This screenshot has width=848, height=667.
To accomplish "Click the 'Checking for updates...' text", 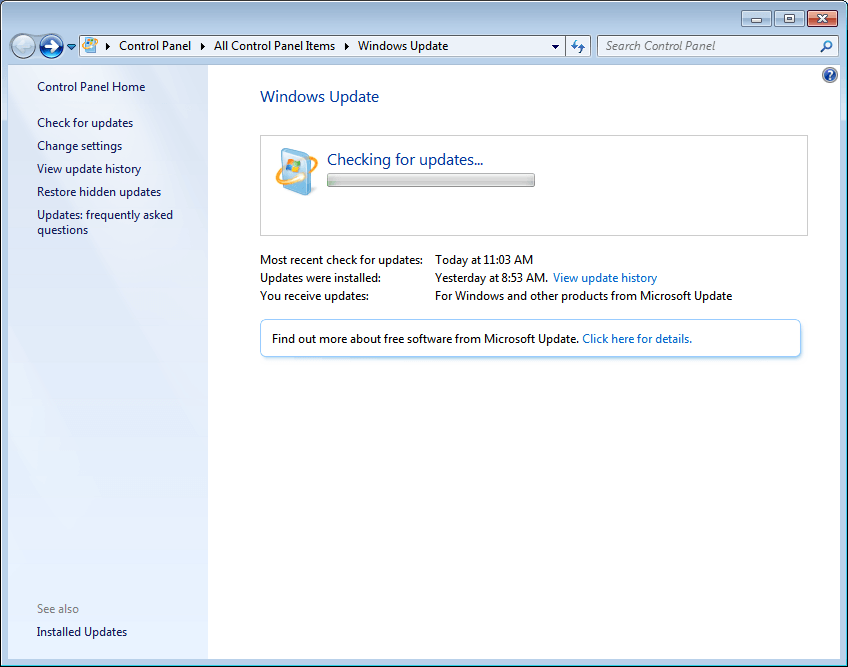I will pyautogui.click(x=405, y=160).
